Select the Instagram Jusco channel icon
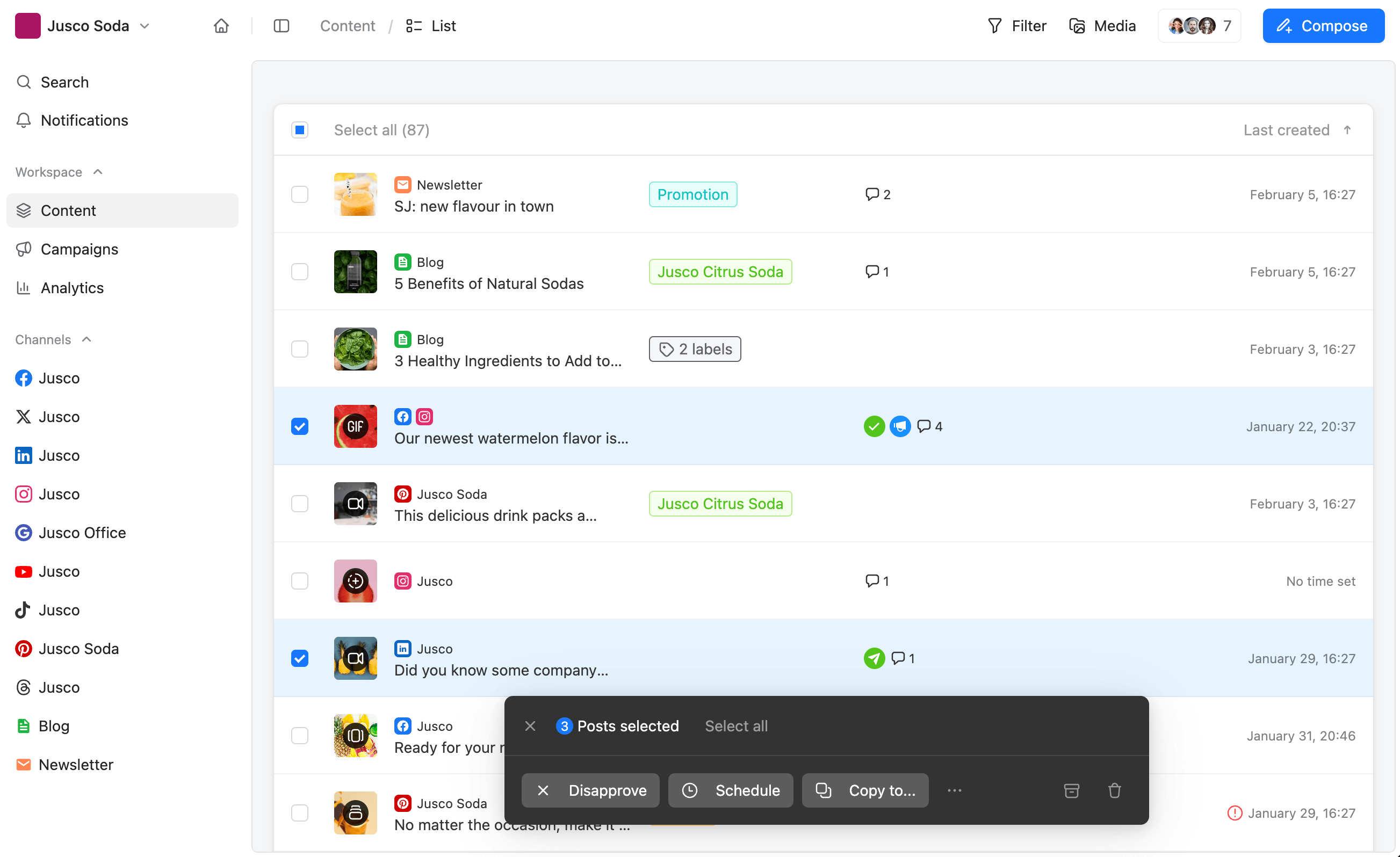This screenshot has width=1400, height=857. coord(23,494)
